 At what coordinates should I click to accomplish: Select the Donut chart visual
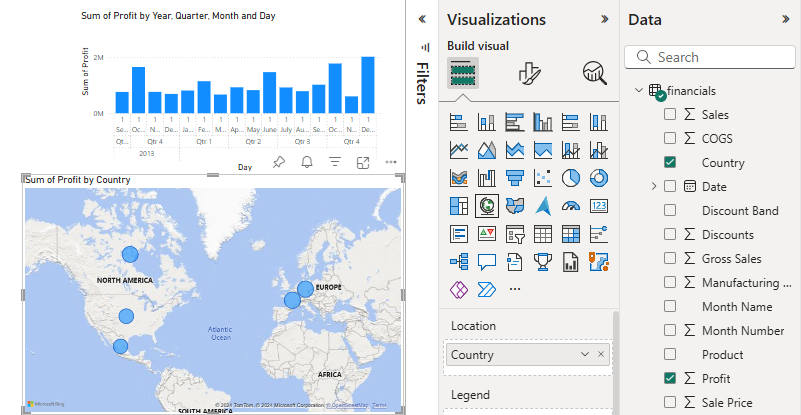[x=598, y=178]
